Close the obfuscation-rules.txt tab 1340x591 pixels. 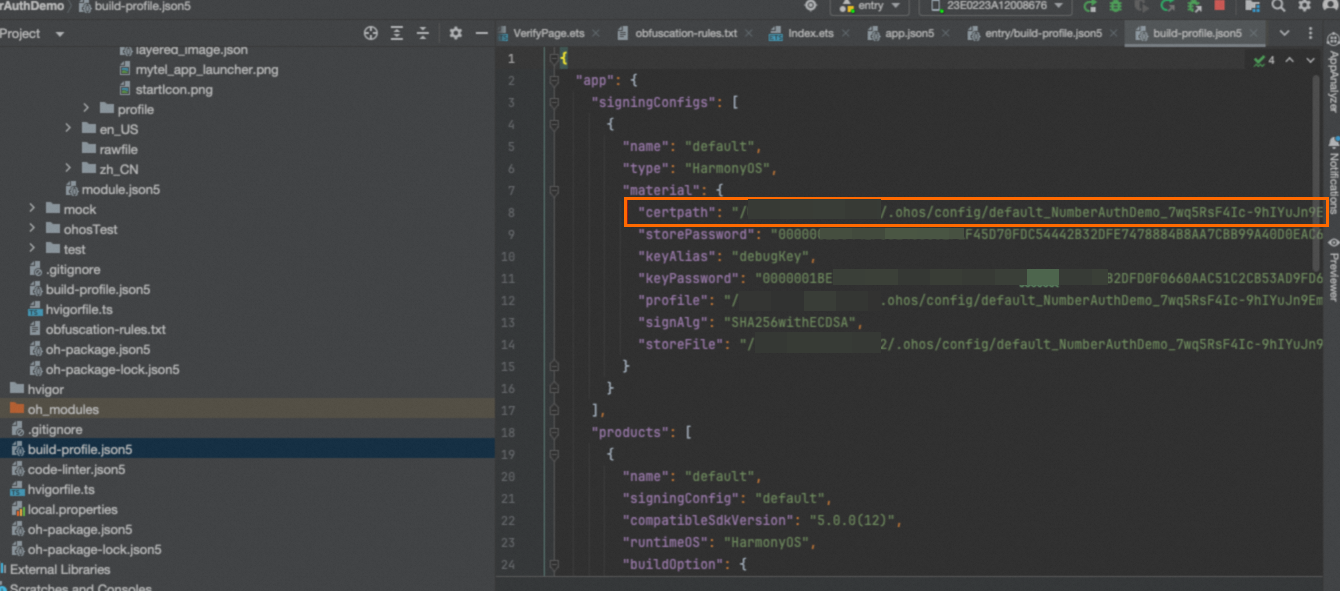point(750,33)
